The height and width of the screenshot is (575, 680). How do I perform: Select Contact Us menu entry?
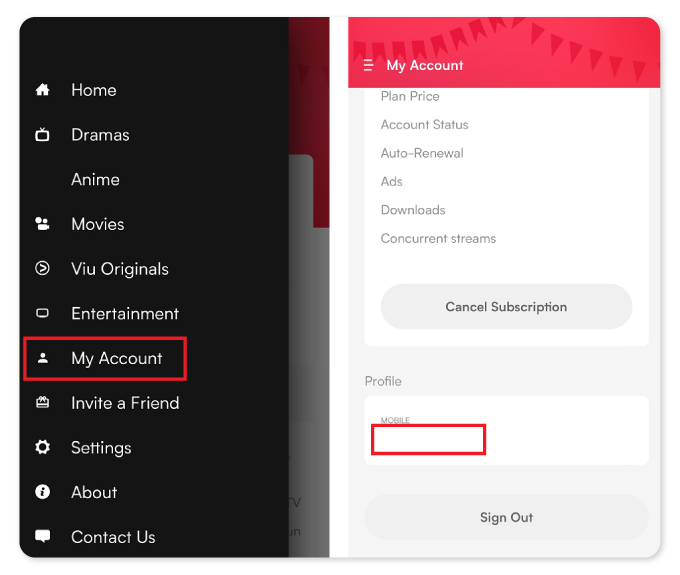[113, 537]
